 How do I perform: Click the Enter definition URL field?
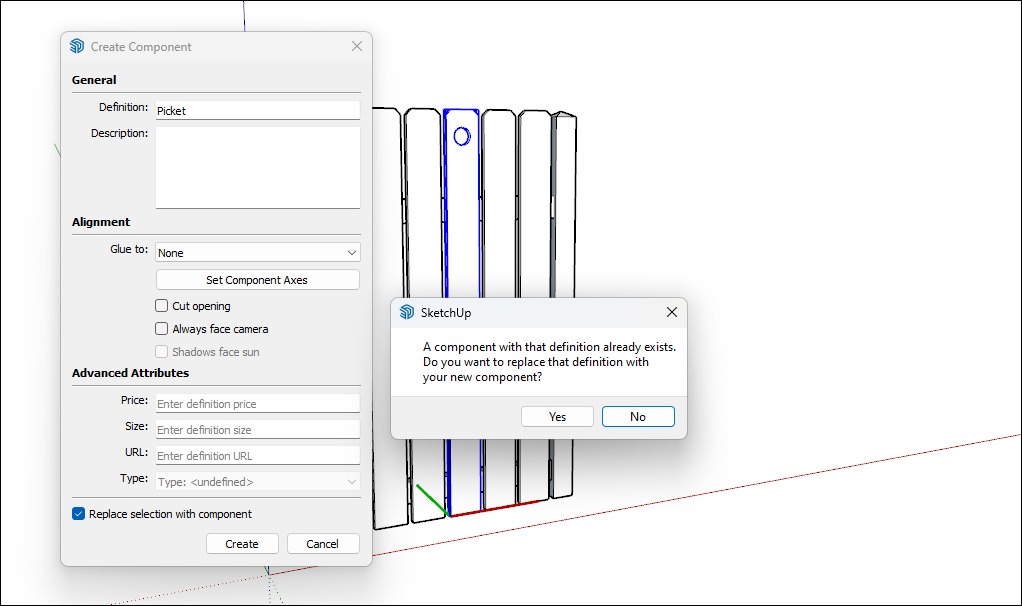pos(257,455)
